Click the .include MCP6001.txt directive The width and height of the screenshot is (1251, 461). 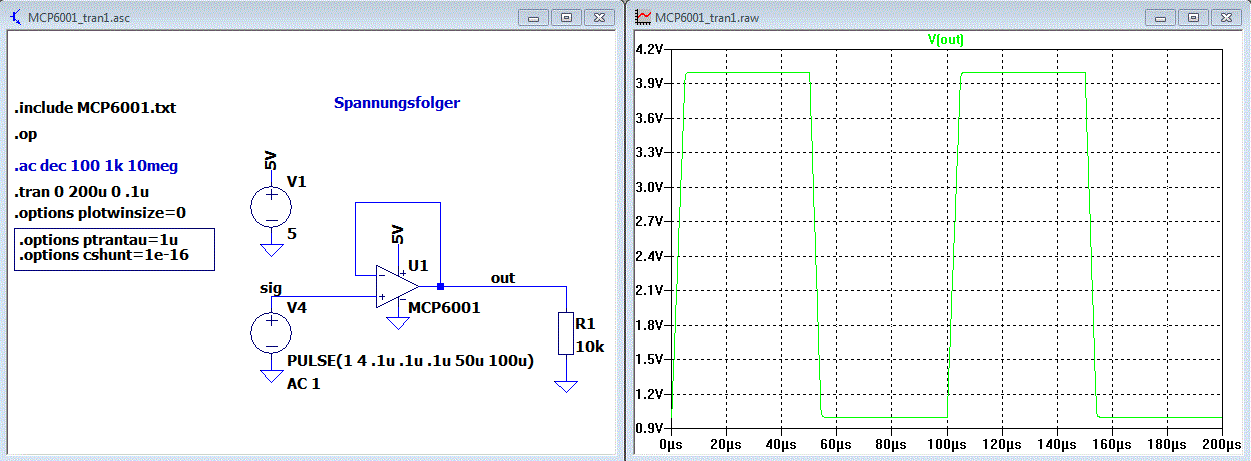pyautogui.click(x=95, y=108)
